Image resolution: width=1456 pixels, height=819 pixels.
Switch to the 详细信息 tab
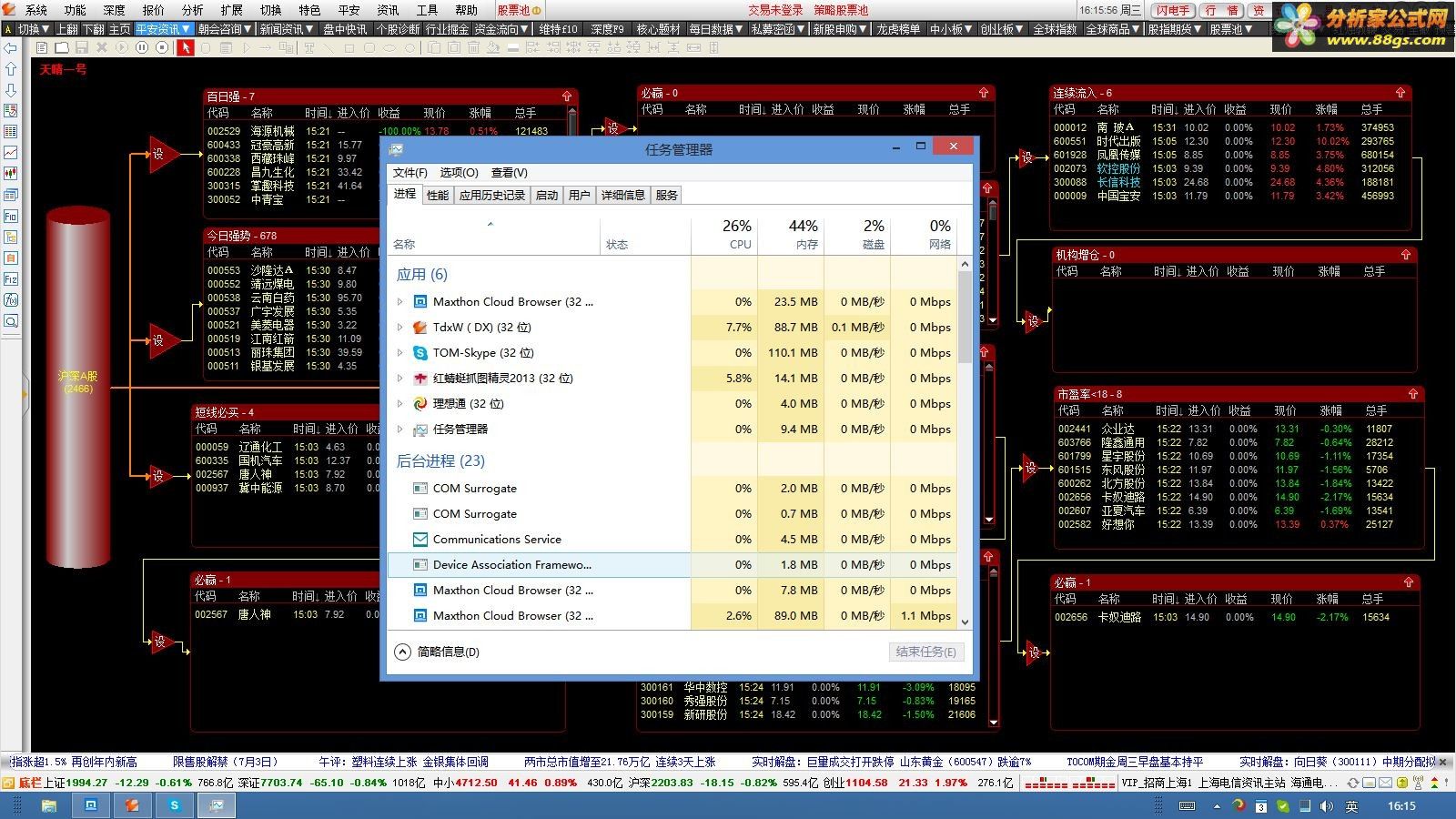point(623,195)
